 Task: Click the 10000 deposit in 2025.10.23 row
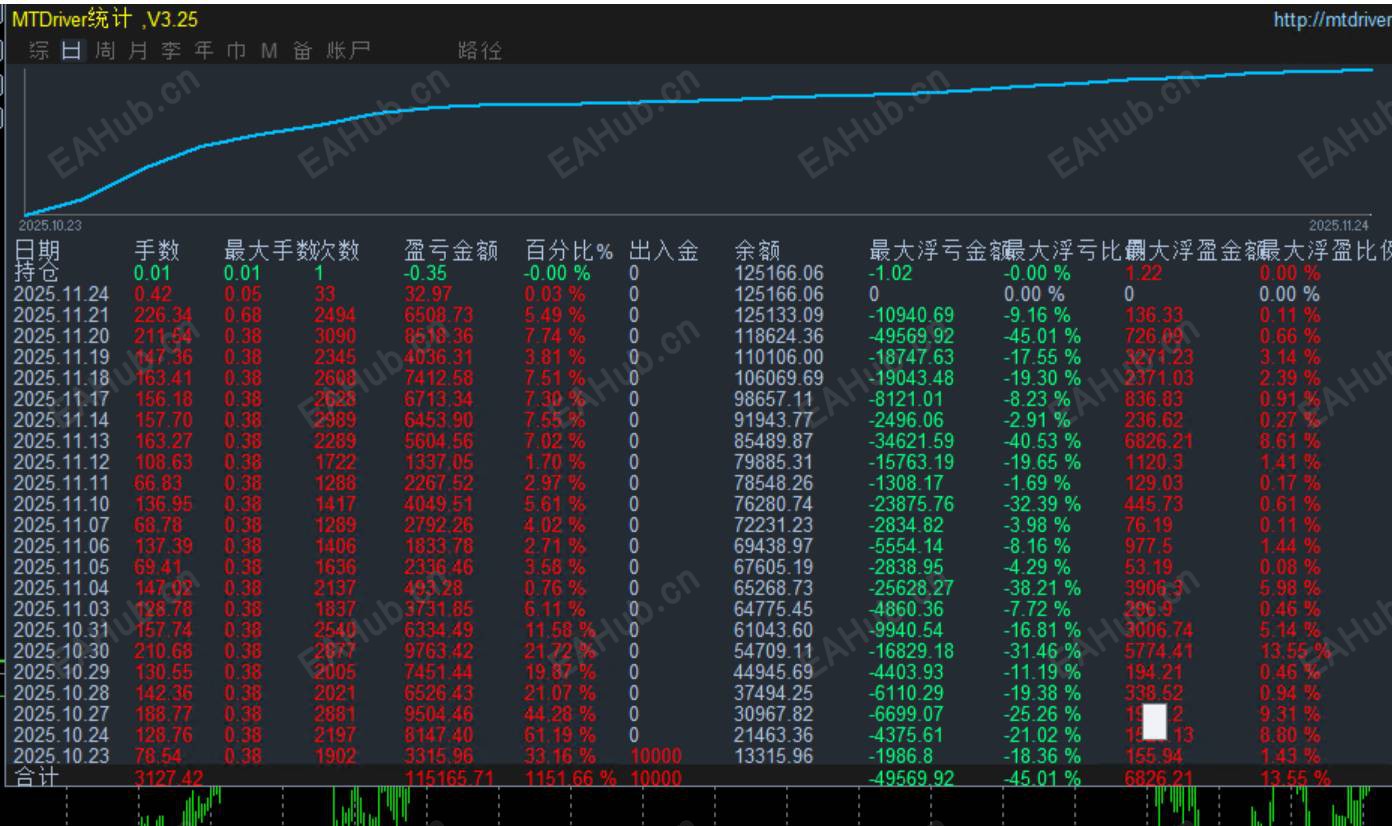pos(655,756)
